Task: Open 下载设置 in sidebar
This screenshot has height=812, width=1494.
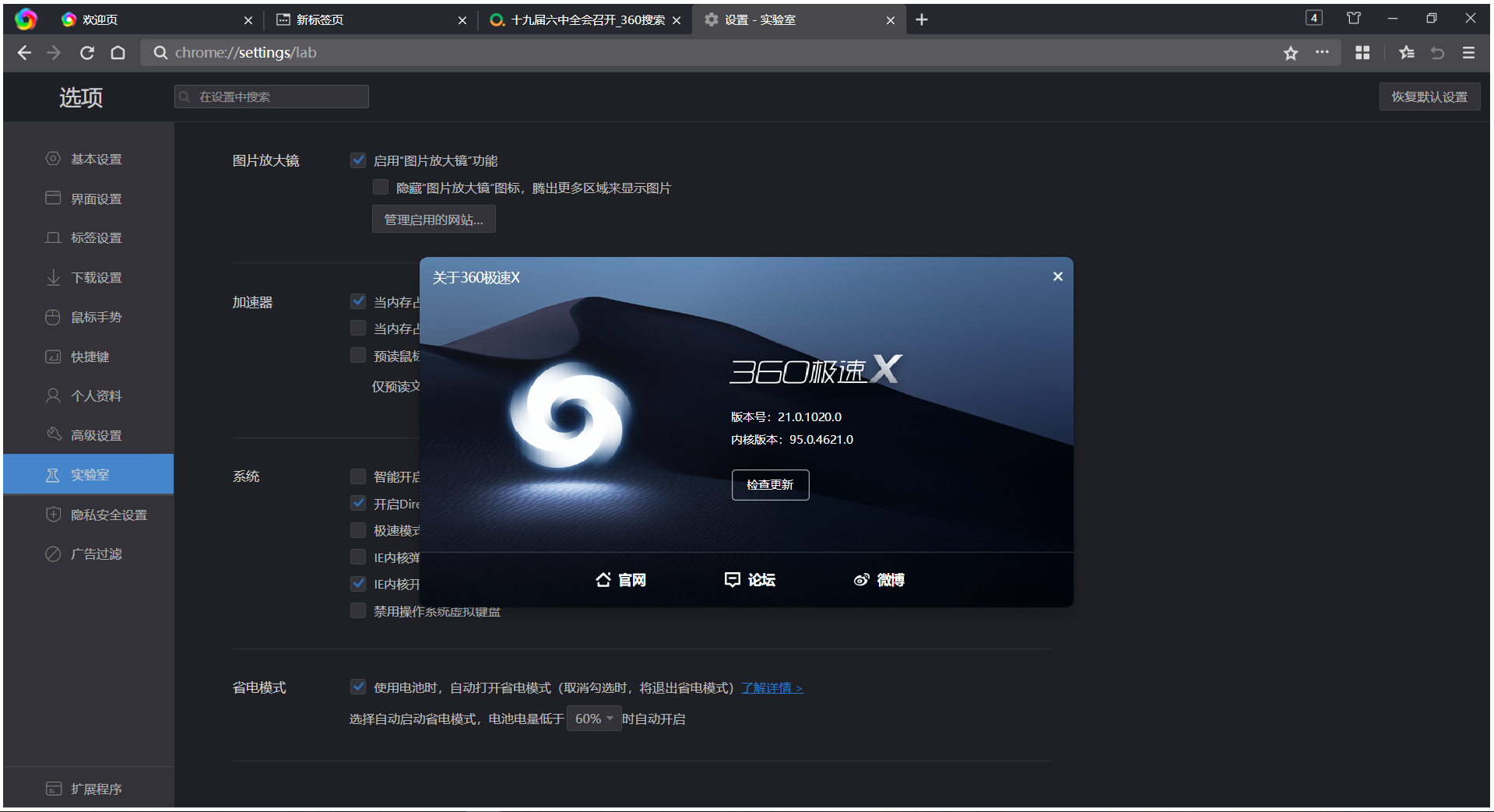Action: (x=89, y=277)
